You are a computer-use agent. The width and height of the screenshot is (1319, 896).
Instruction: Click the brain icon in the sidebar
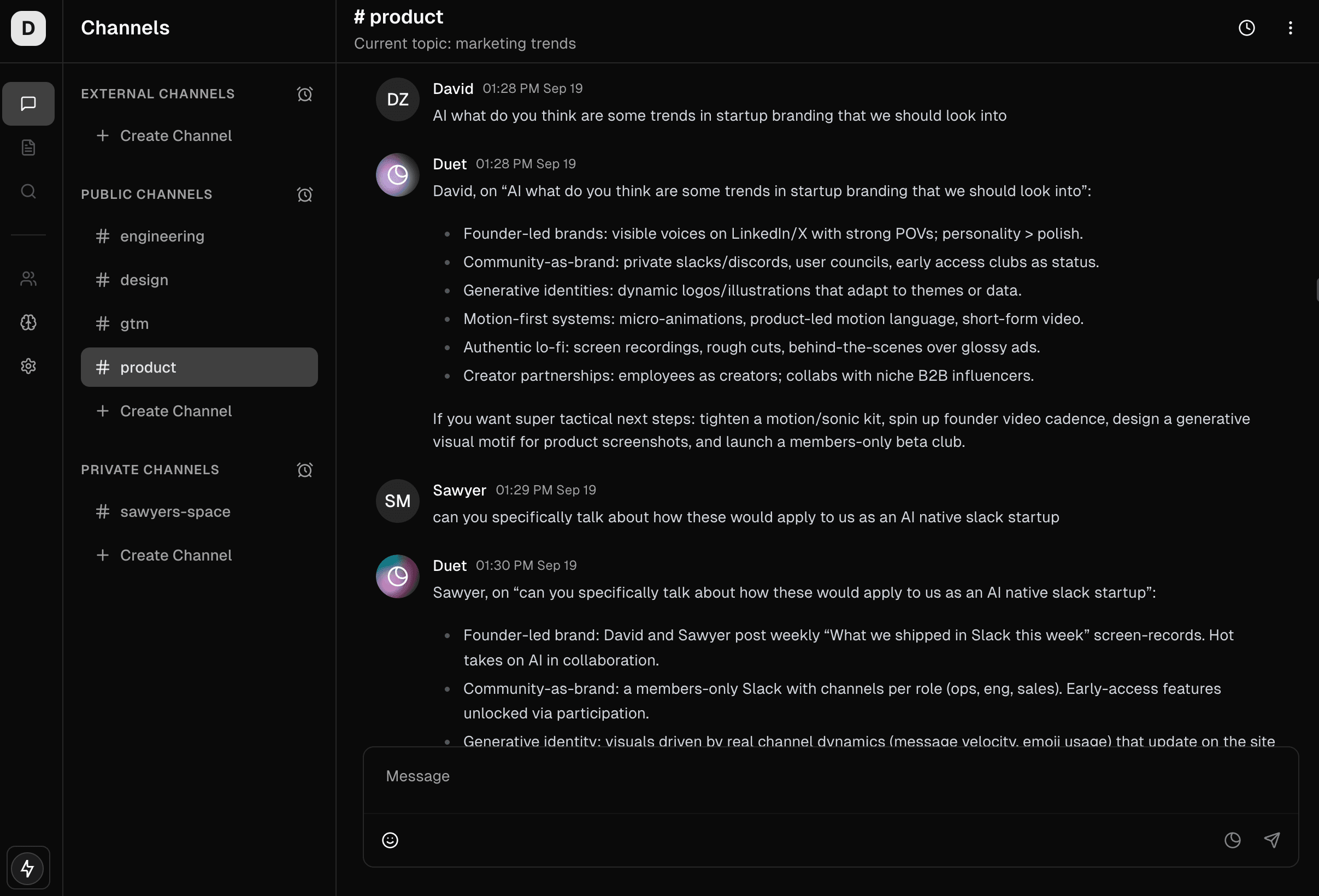[x=28, y=322]
